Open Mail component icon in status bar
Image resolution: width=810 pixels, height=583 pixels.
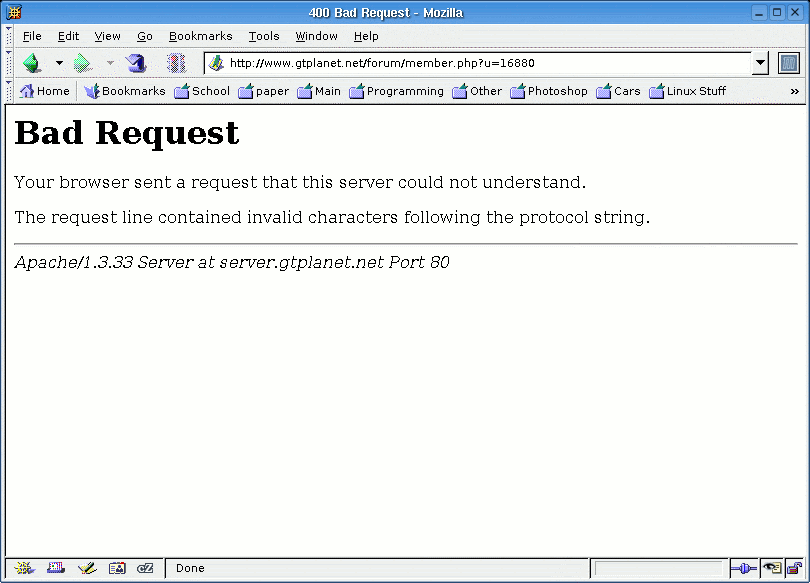(x=56, y=568)
